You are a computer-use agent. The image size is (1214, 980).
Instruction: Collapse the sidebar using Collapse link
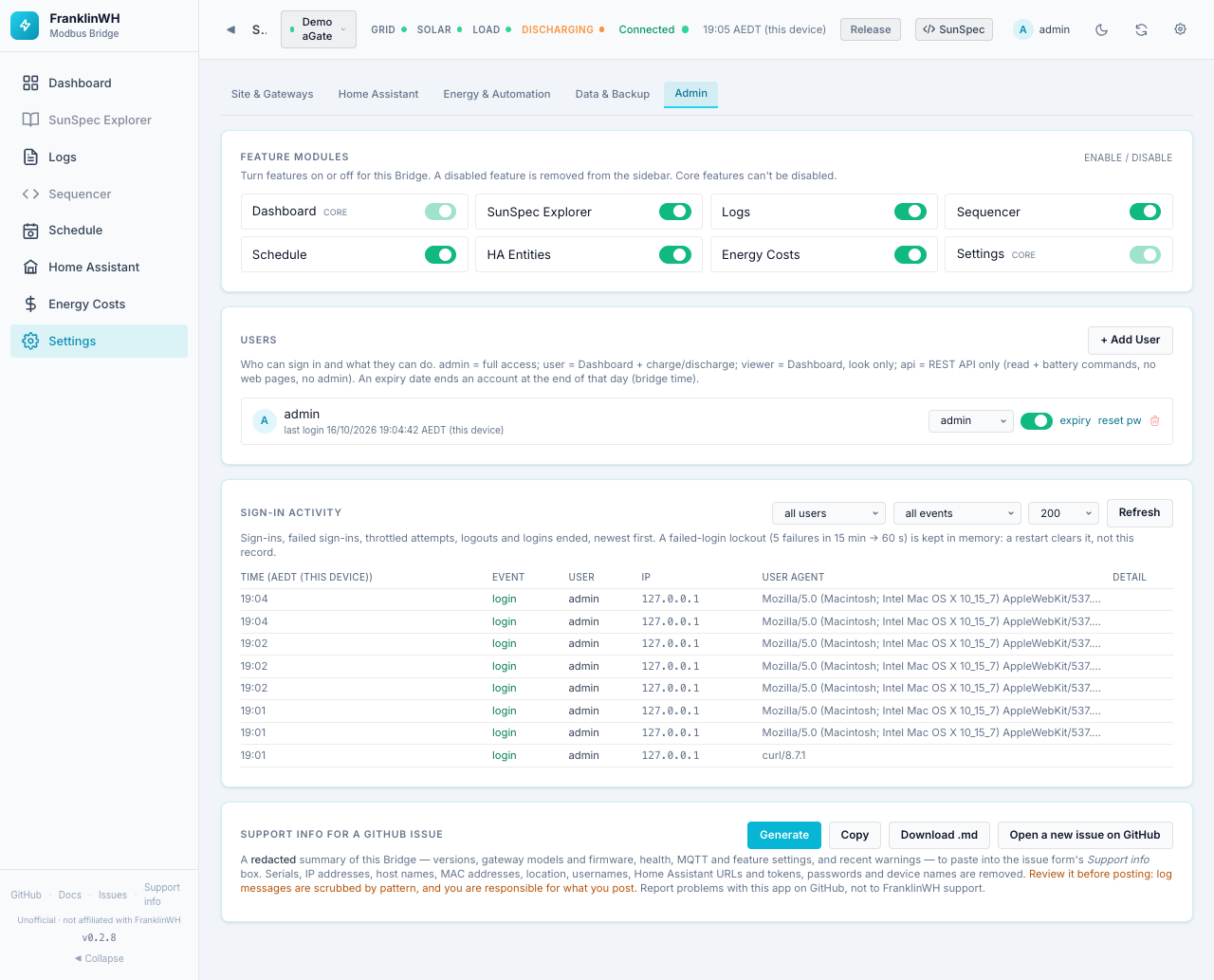coord(100,958)
